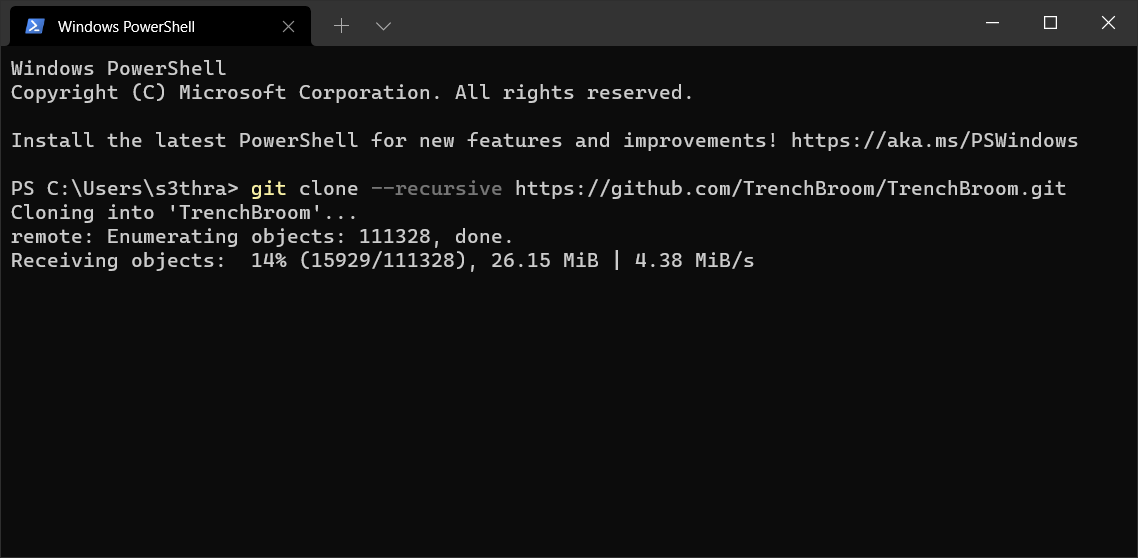Open a new tab with the plus button
The width and height of the screenshot is (1138, 558).
tap(341, 26)
